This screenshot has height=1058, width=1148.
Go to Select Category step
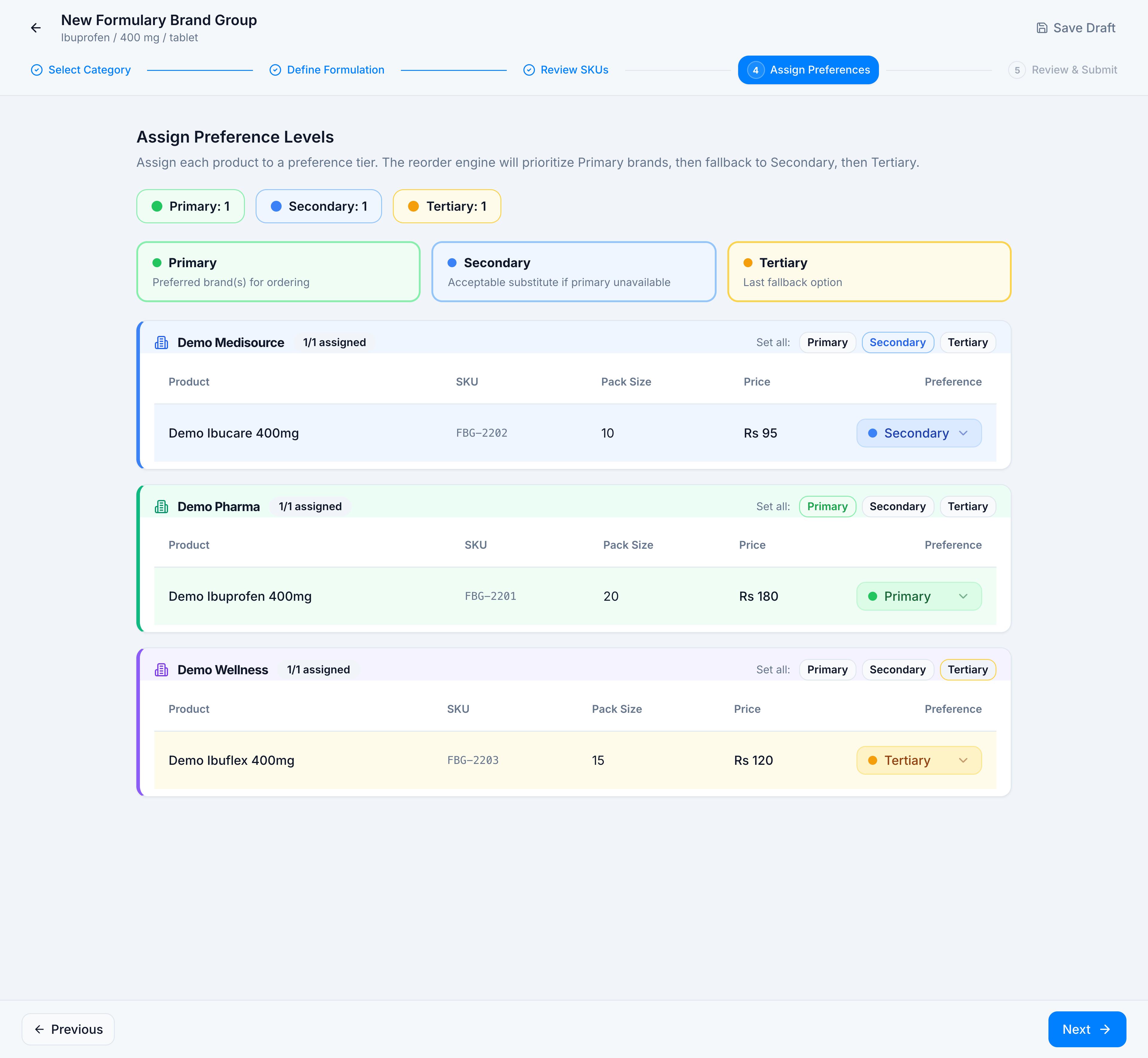[x=81, y=70]
